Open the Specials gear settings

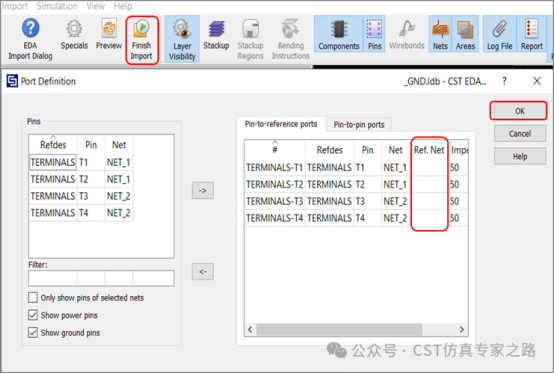(74, 29)
